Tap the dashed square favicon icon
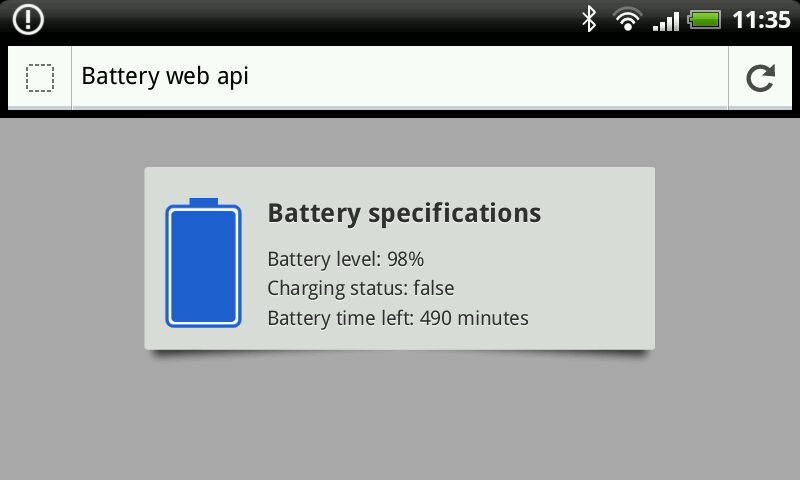 tap(40, 78)
